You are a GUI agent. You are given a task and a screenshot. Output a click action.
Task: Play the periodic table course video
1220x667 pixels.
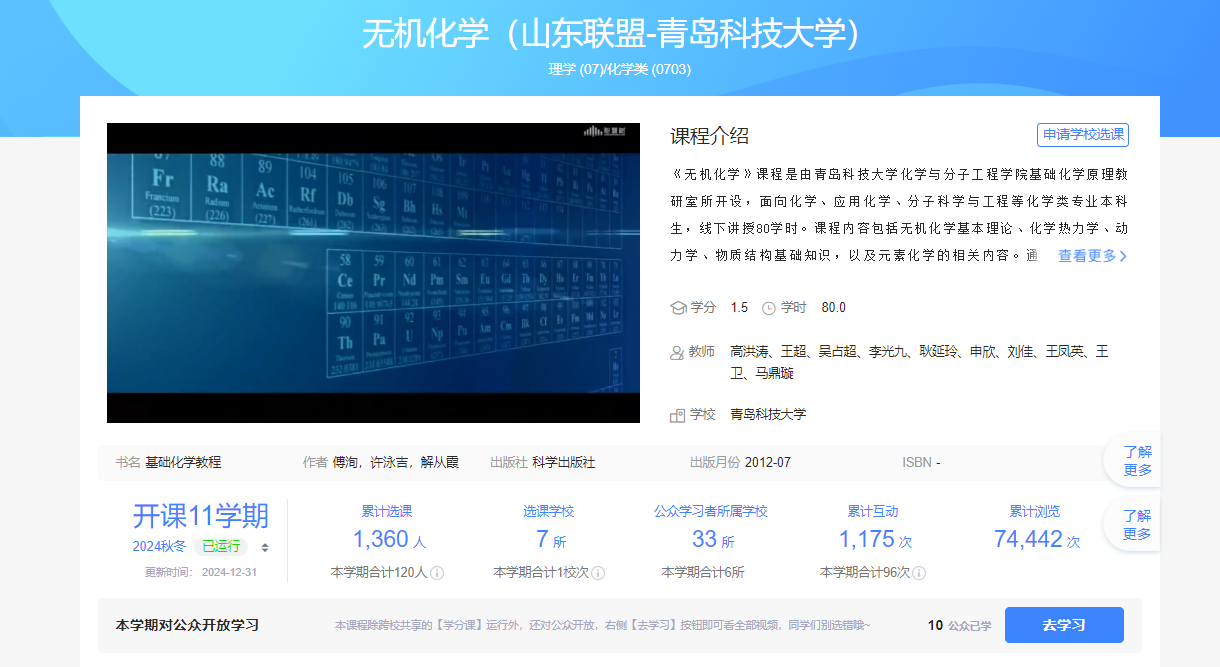click(373, 273)
